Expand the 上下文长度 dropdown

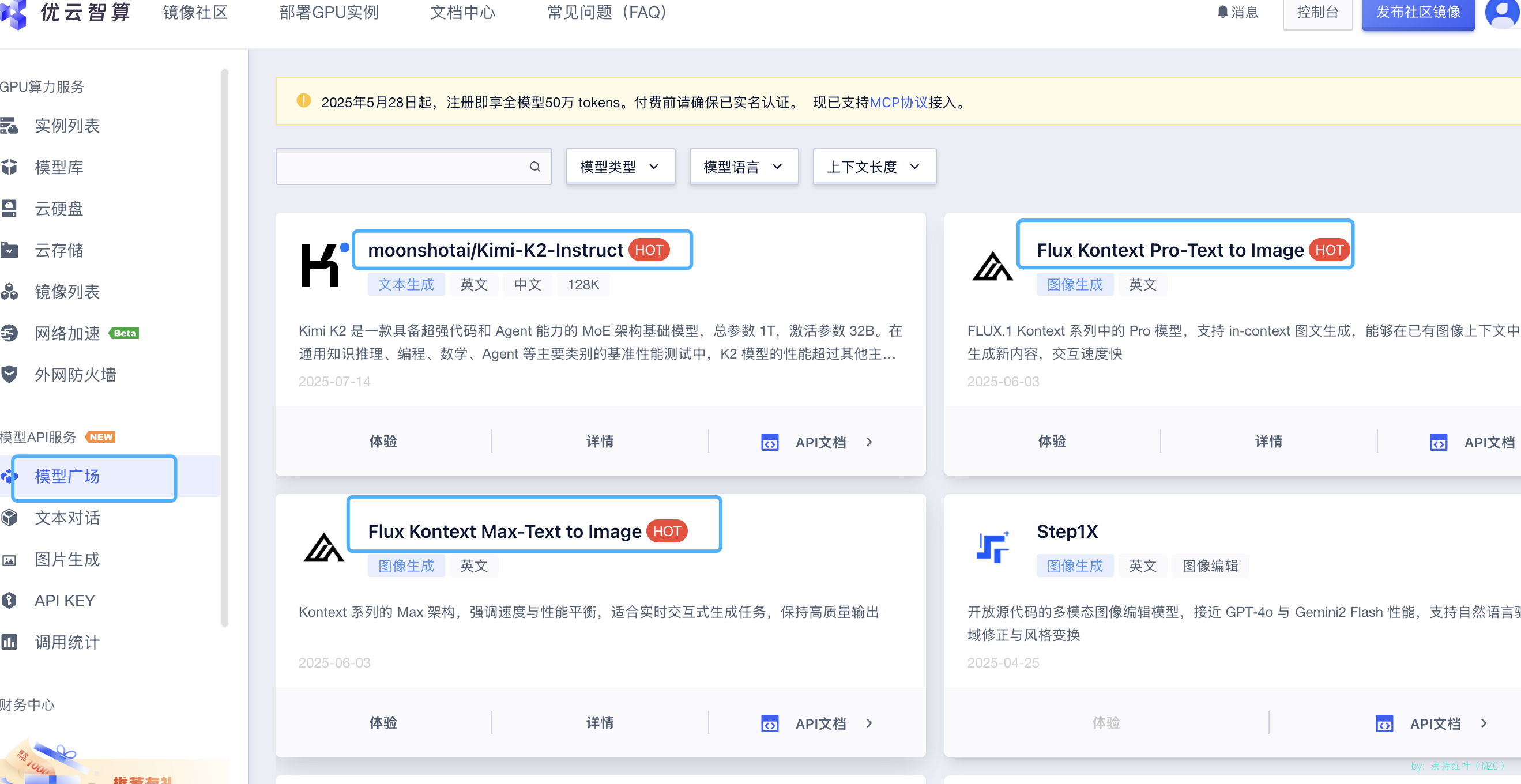[874, 167]
